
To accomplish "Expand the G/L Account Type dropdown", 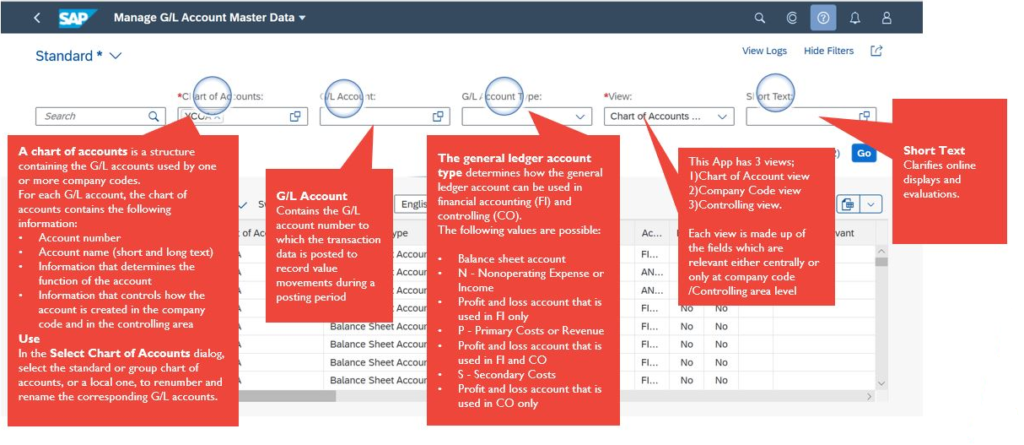I will [x=580, y=116].
